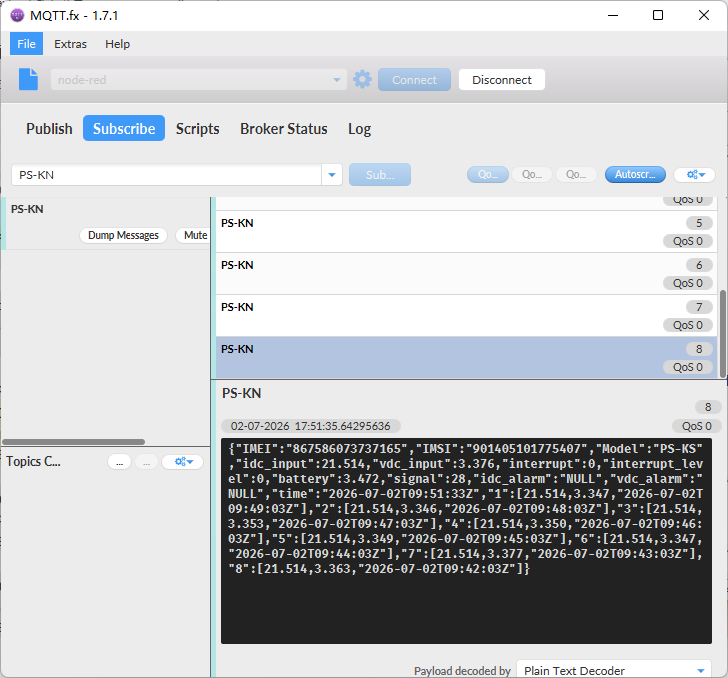Click QoS 0 badge of message 5

[x=688, y=241]
